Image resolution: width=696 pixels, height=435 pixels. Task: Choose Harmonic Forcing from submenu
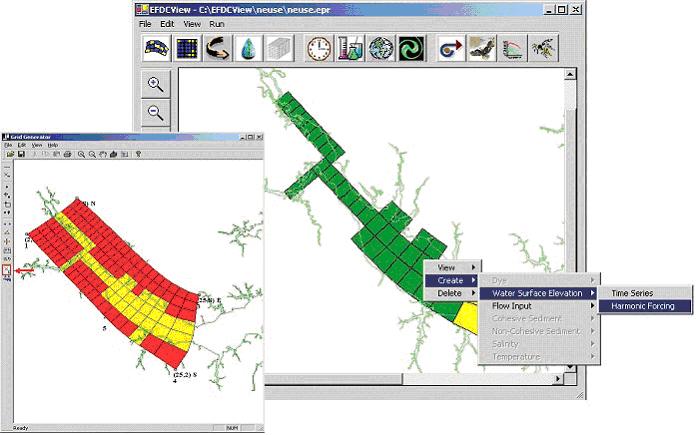645,306
